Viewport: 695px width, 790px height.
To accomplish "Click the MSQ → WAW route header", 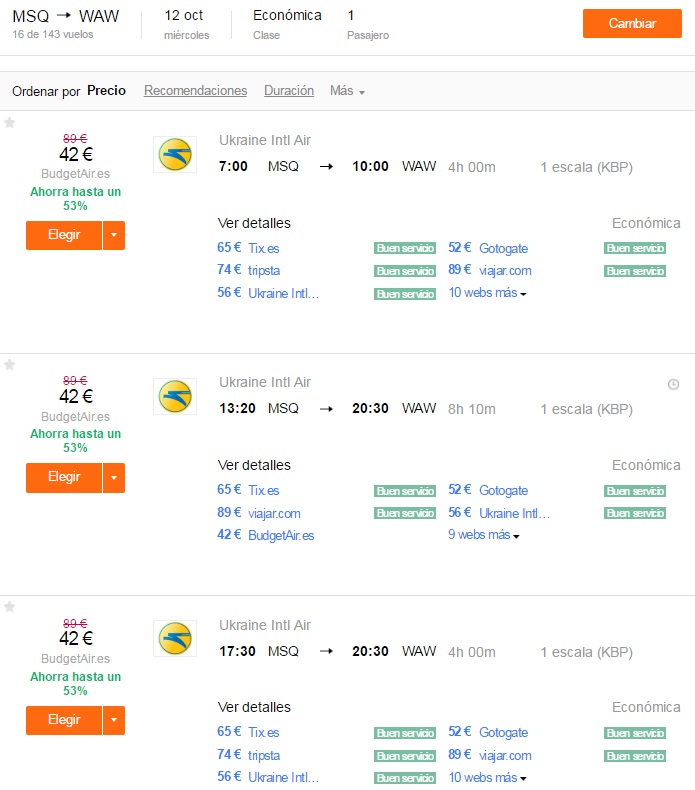I will coord(66,16).
